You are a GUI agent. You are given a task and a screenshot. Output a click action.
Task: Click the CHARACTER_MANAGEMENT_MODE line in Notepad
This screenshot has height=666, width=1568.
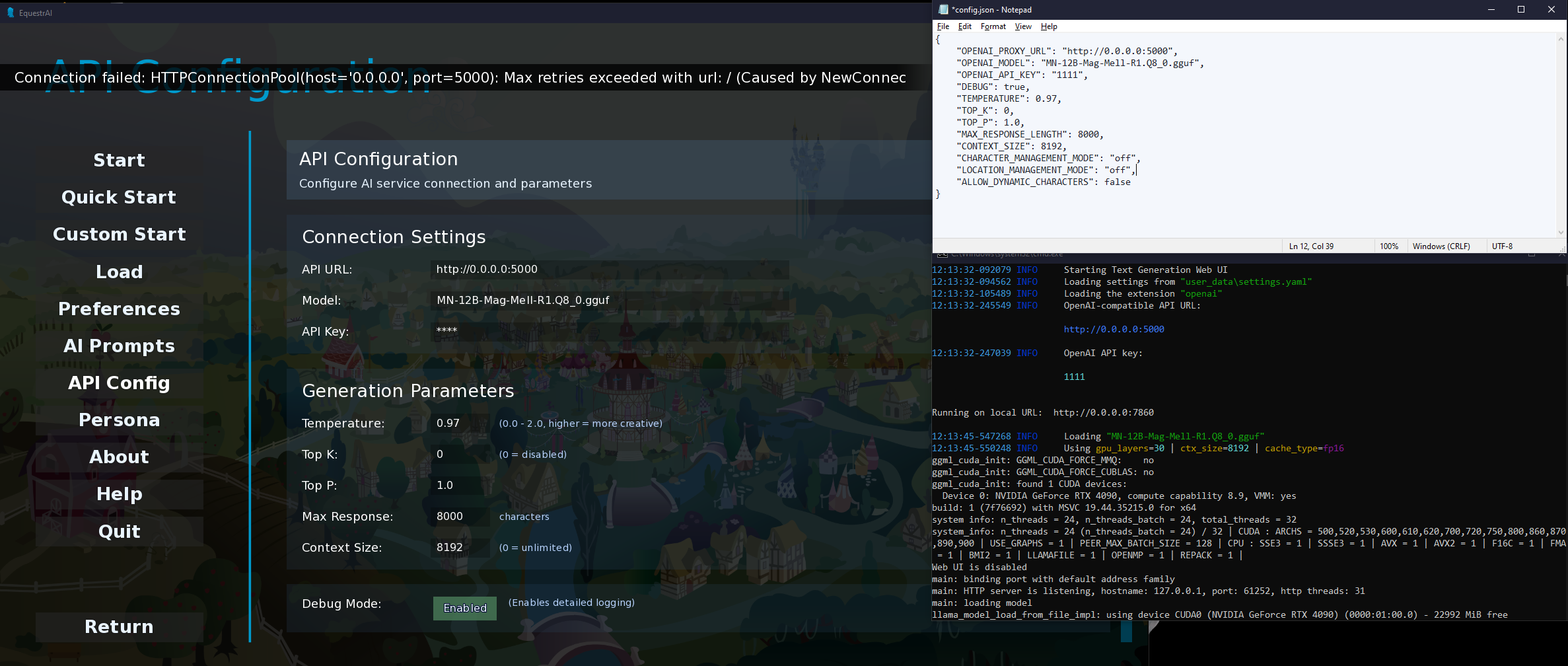click(1048, 159)
